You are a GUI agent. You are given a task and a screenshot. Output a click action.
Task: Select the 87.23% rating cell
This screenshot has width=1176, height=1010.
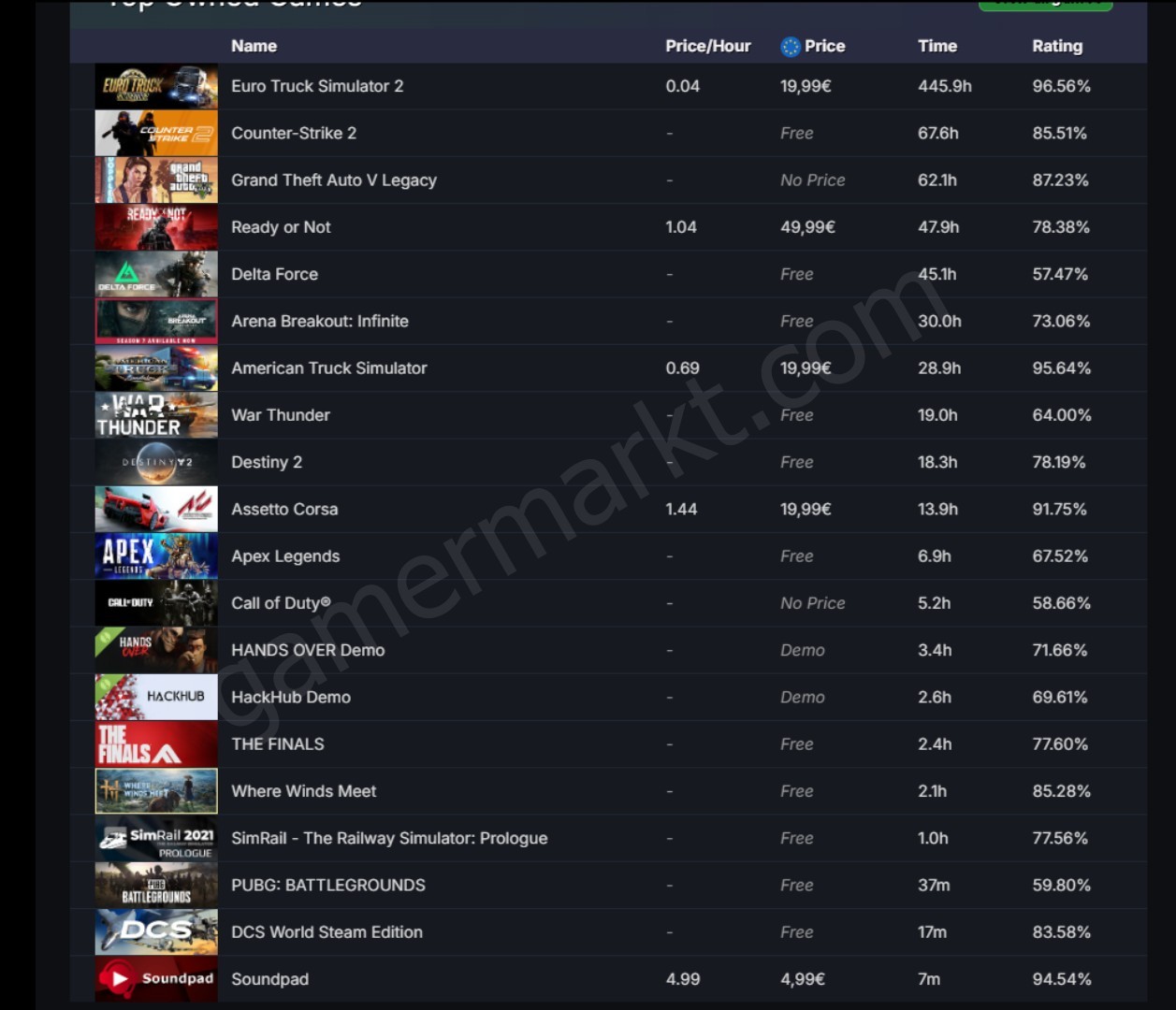click(1061, 180)
